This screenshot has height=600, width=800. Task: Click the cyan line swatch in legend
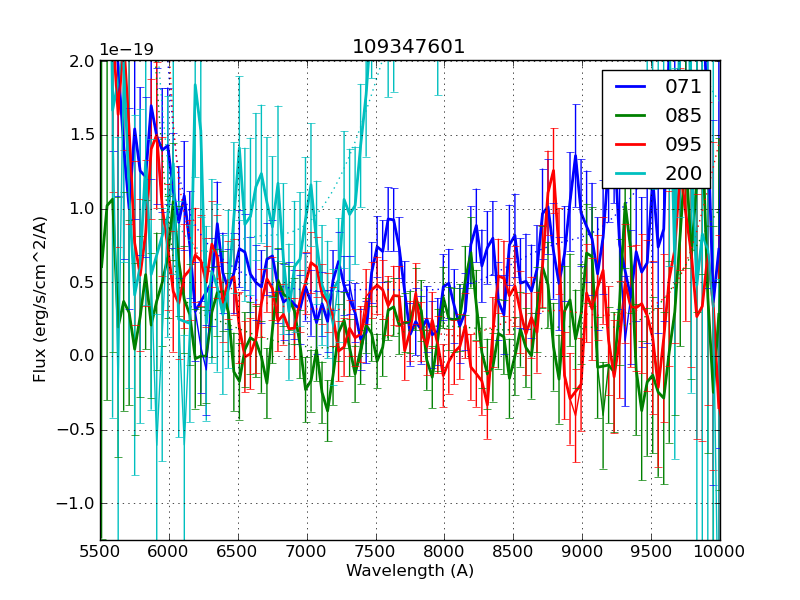[x=630, y=173]
